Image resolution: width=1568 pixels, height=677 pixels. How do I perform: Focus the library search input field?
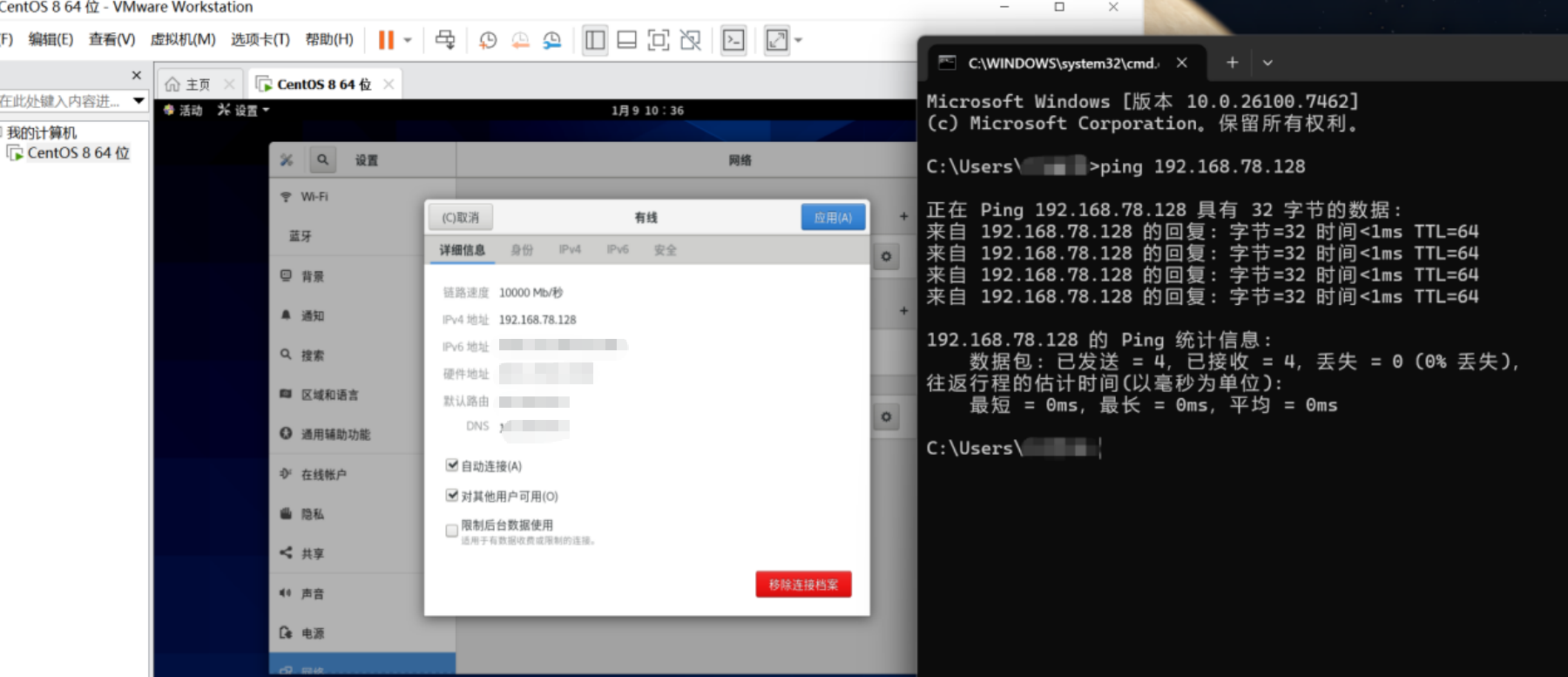point(64,101)
